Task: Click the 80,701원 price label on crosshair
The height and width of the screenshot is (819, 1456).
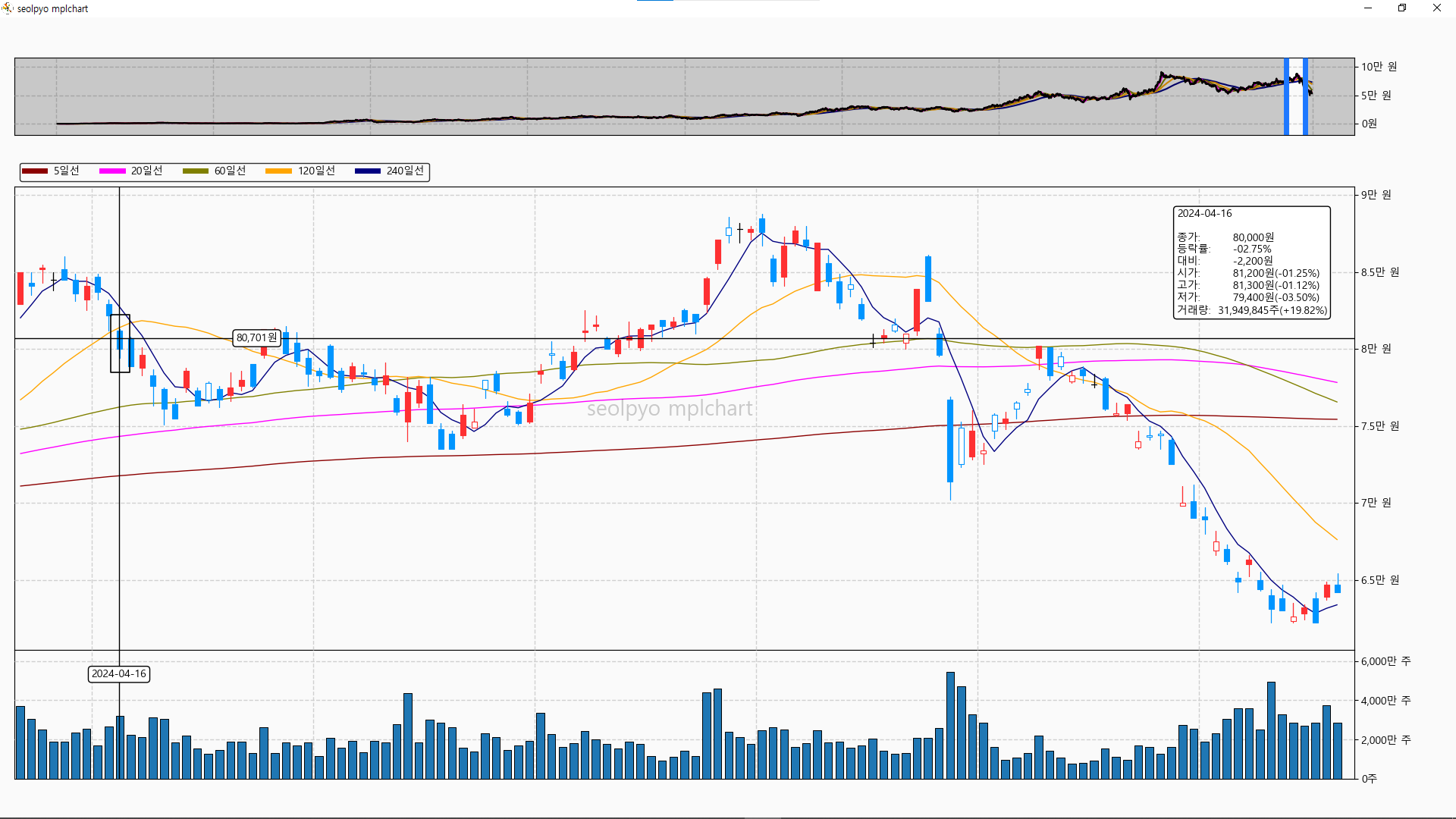Action: click(x=256, y=337)
